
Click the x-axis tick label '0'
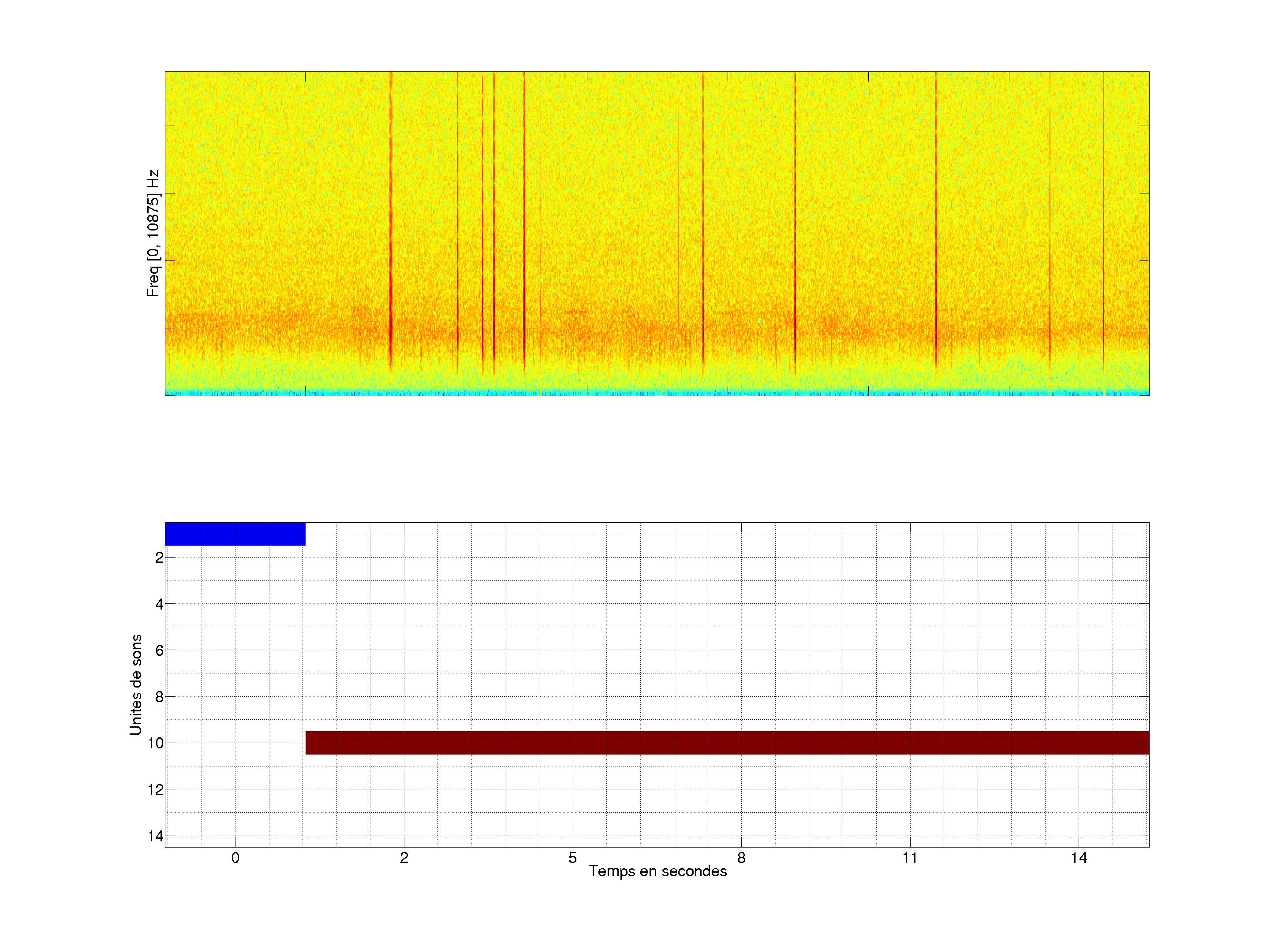235,858
